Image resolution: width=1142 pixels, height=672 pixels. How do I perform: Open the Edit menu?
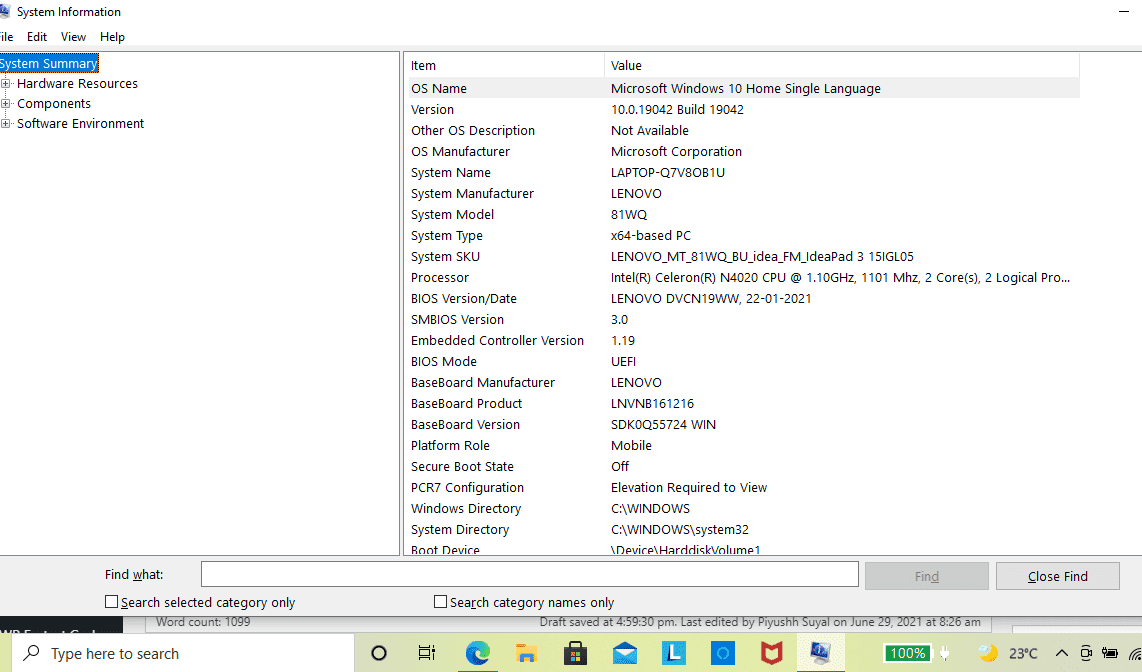[x=36, y=36]
